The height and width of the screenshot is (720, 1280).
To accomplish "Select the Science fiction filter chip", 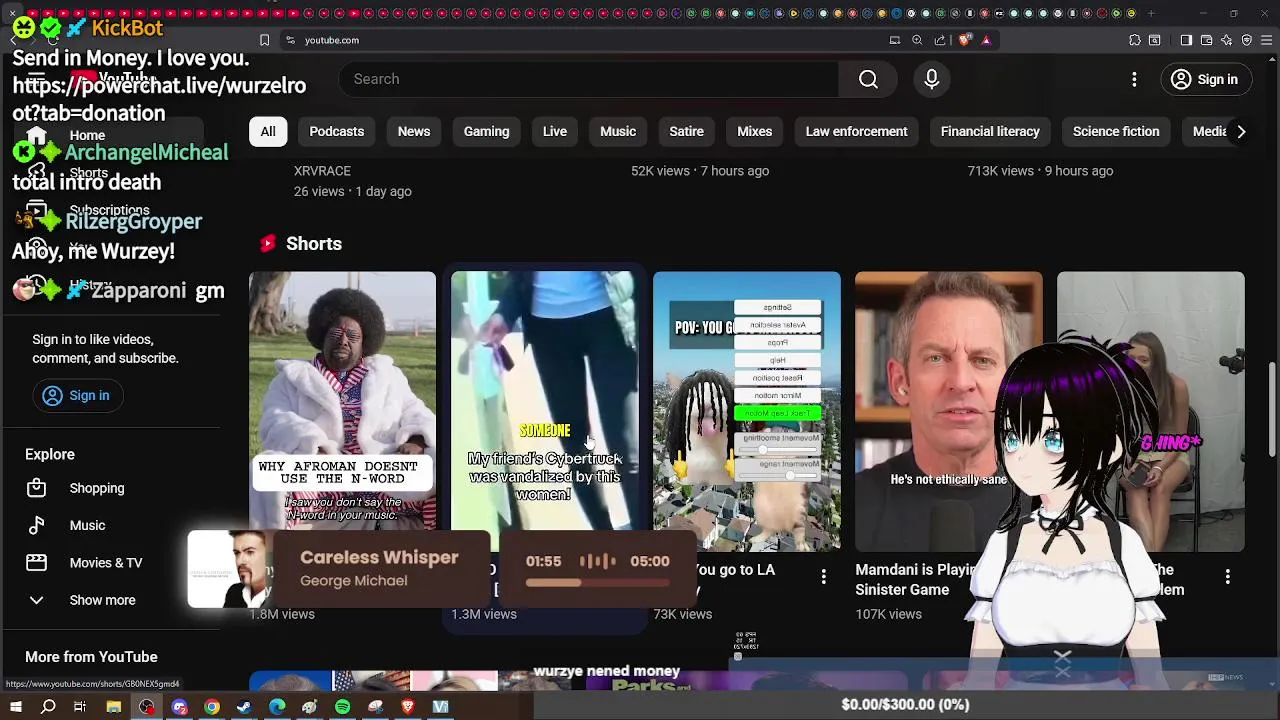I will 1116,131.
